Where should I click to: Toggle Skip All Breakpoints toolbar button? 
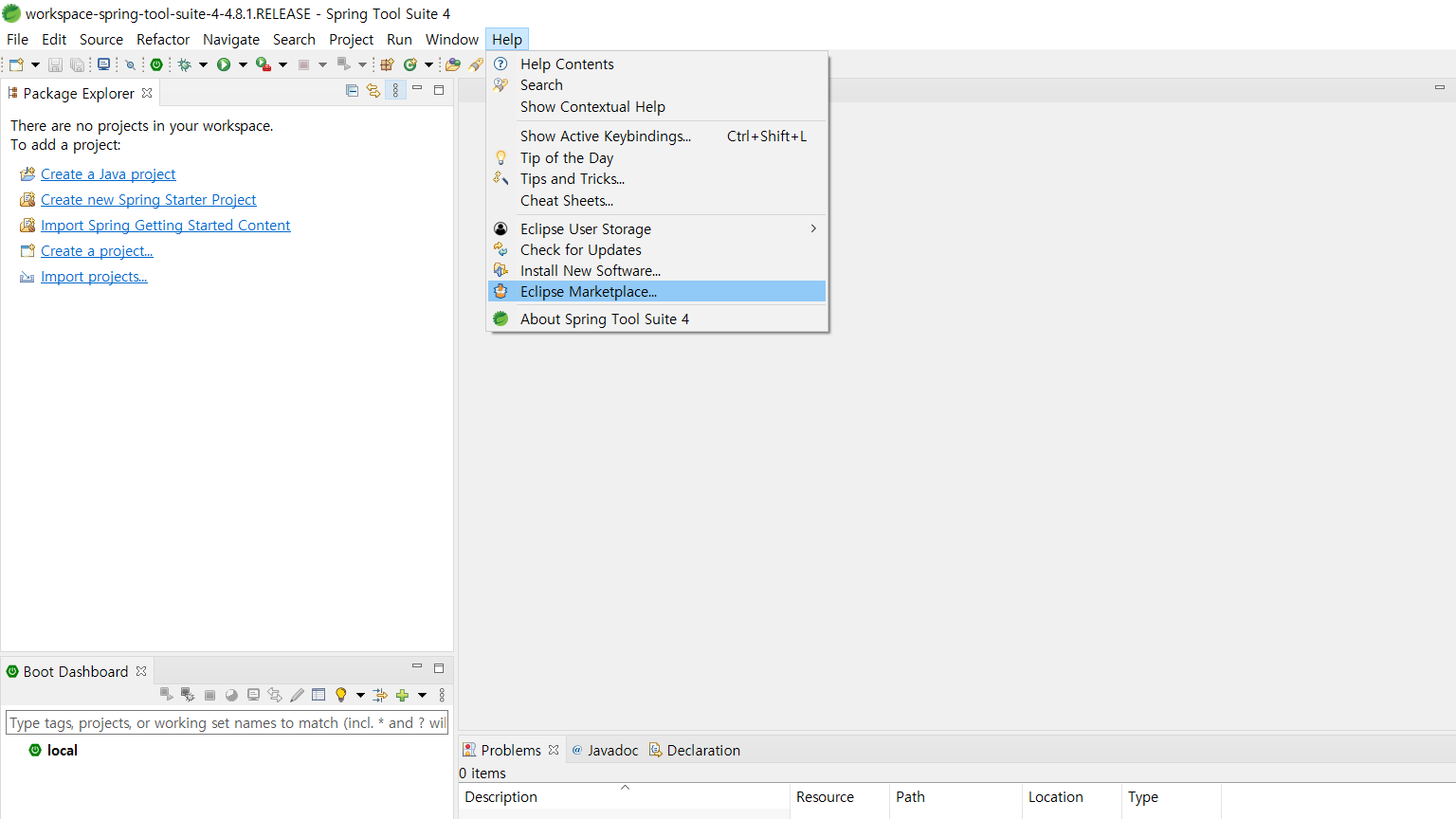(x=131, y=64)
